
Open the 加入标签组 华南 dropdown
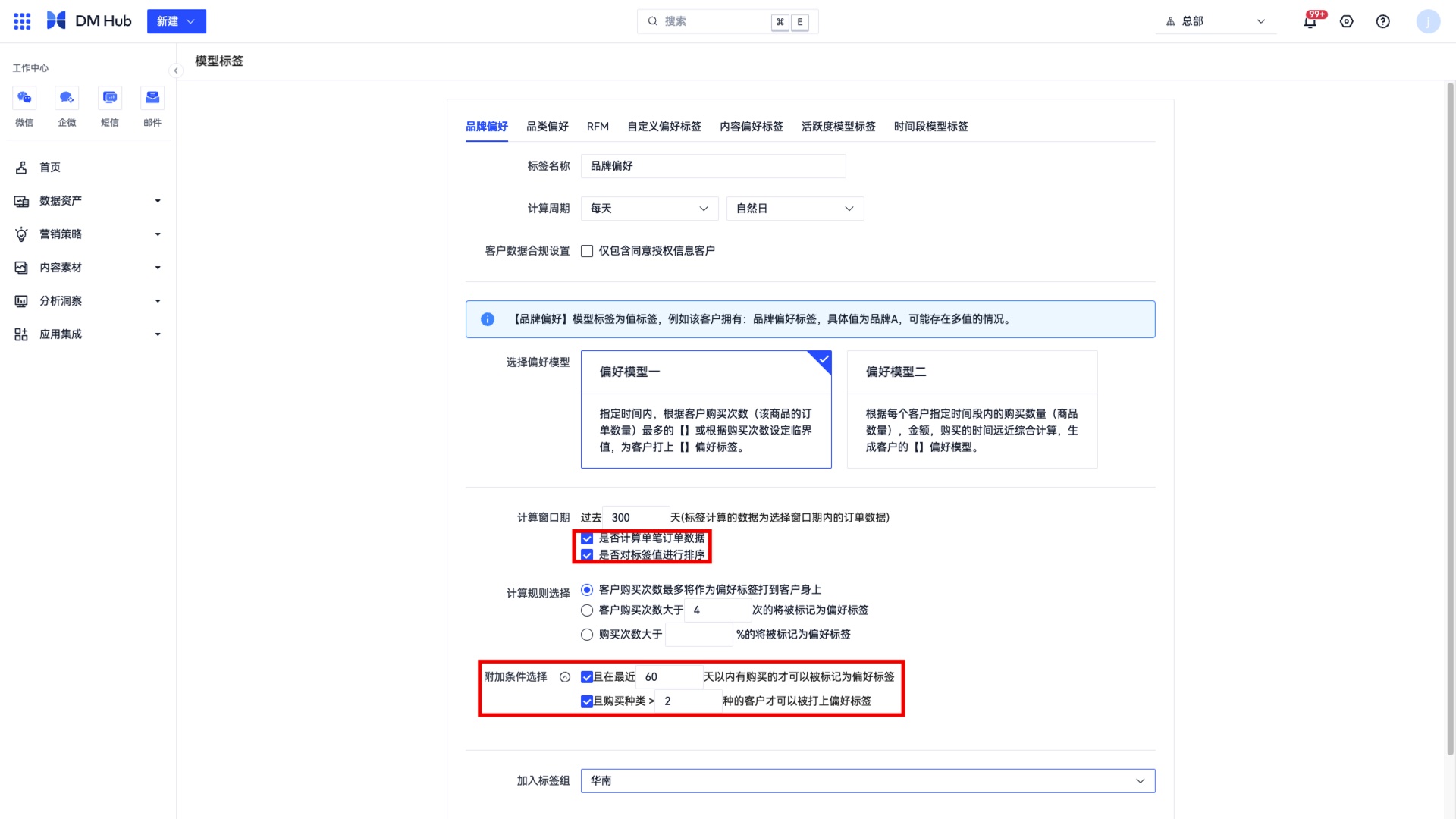click(x=868, y=781)
